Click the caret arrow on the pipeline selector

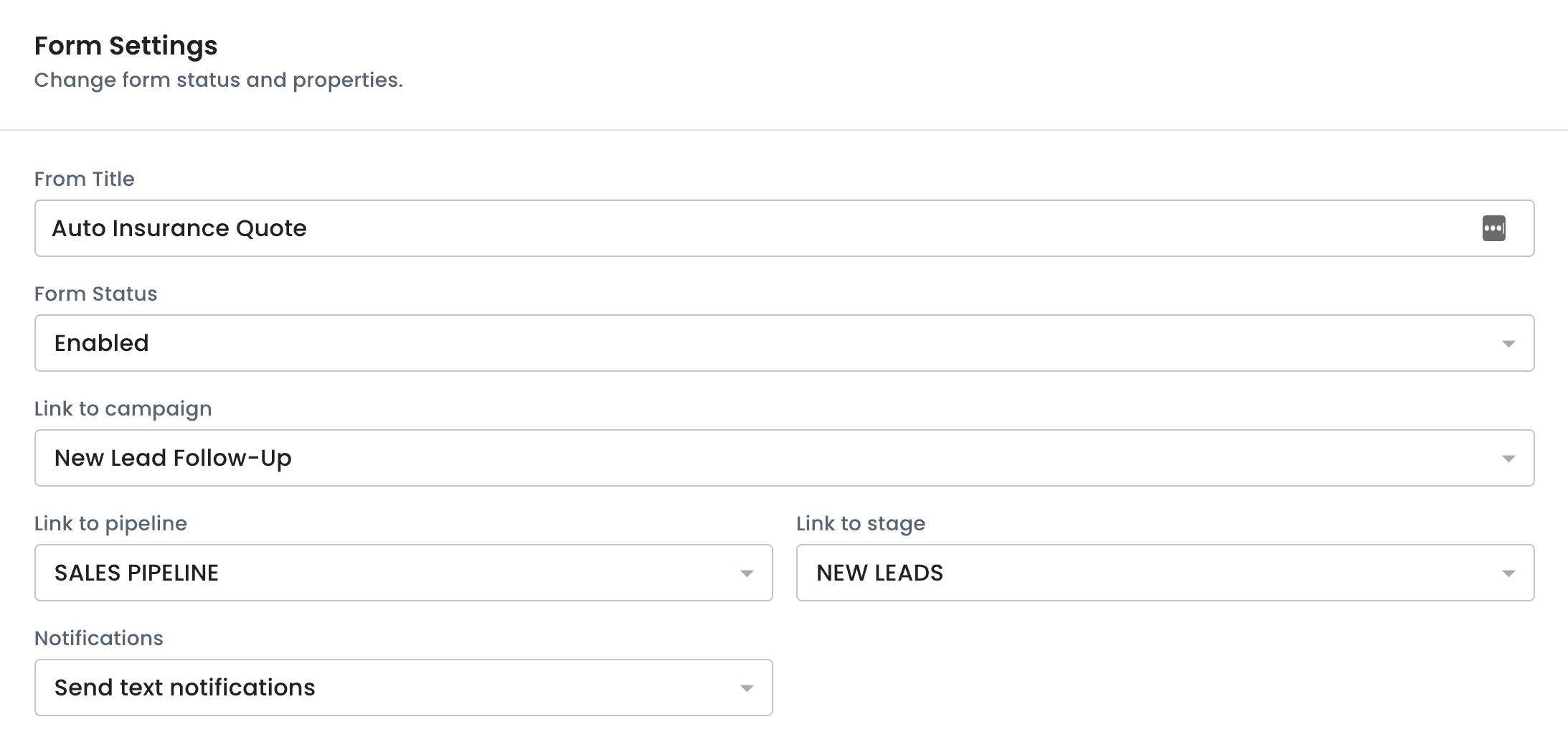(x=747, y=573)
